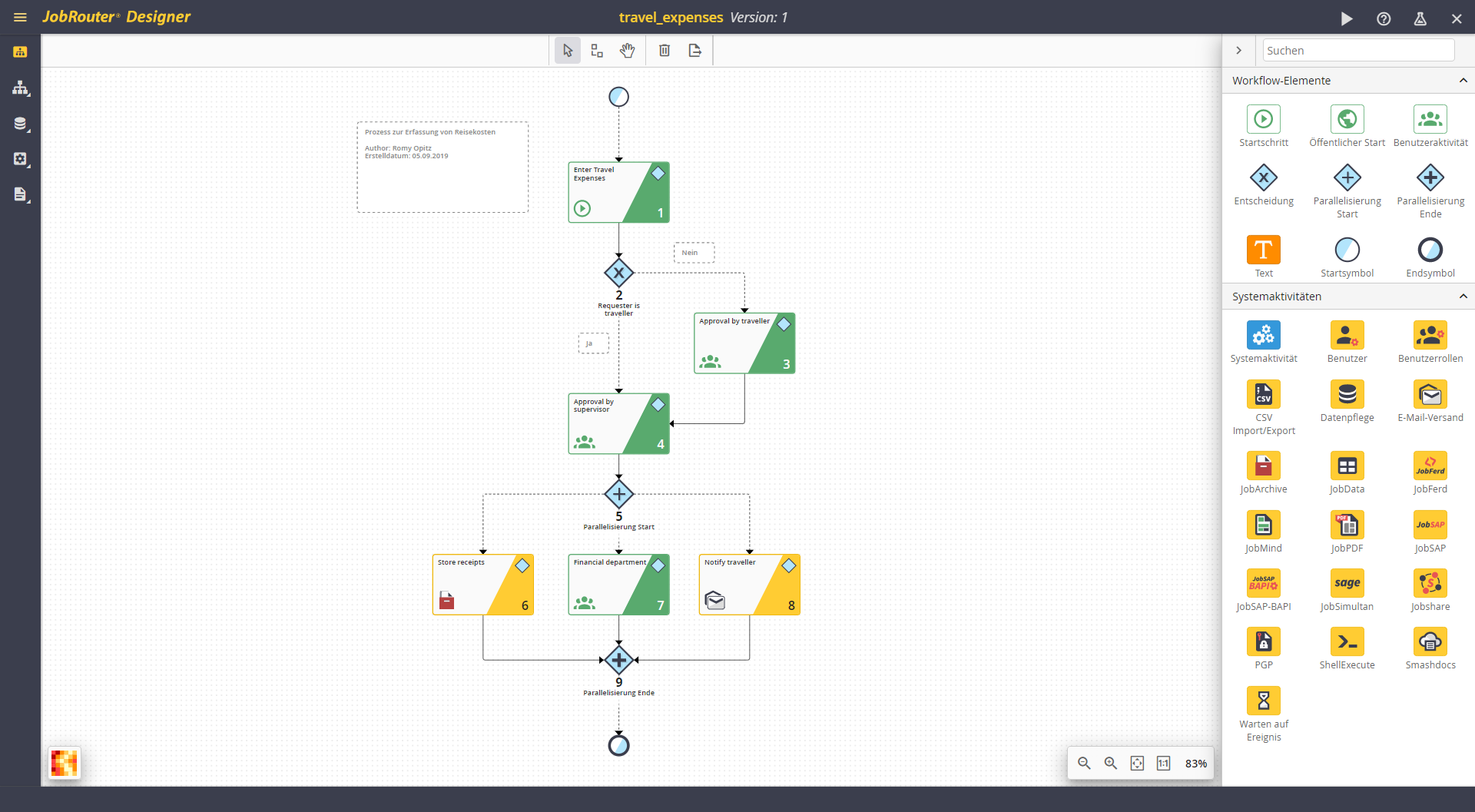The width and height of the screenshot is (1475, 812).
Task: Click the Suchen search field
Action: 1358,51
